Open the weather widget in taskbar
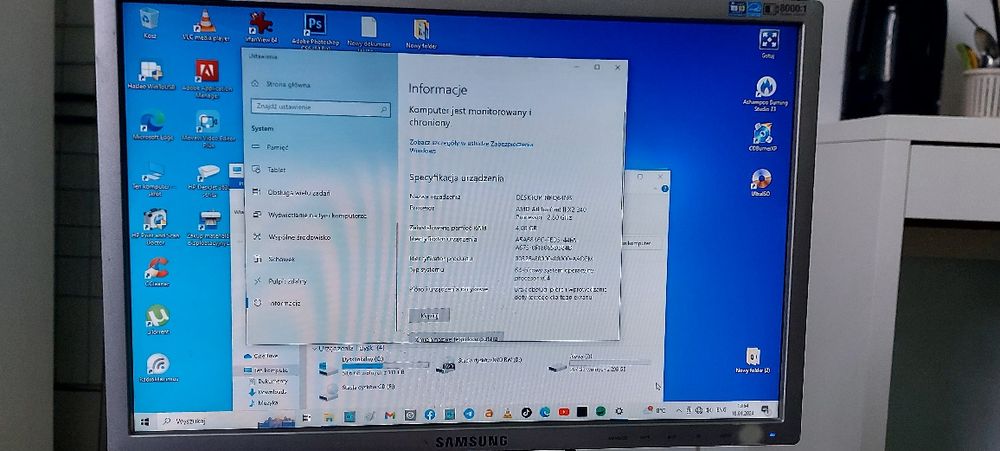 655,411
